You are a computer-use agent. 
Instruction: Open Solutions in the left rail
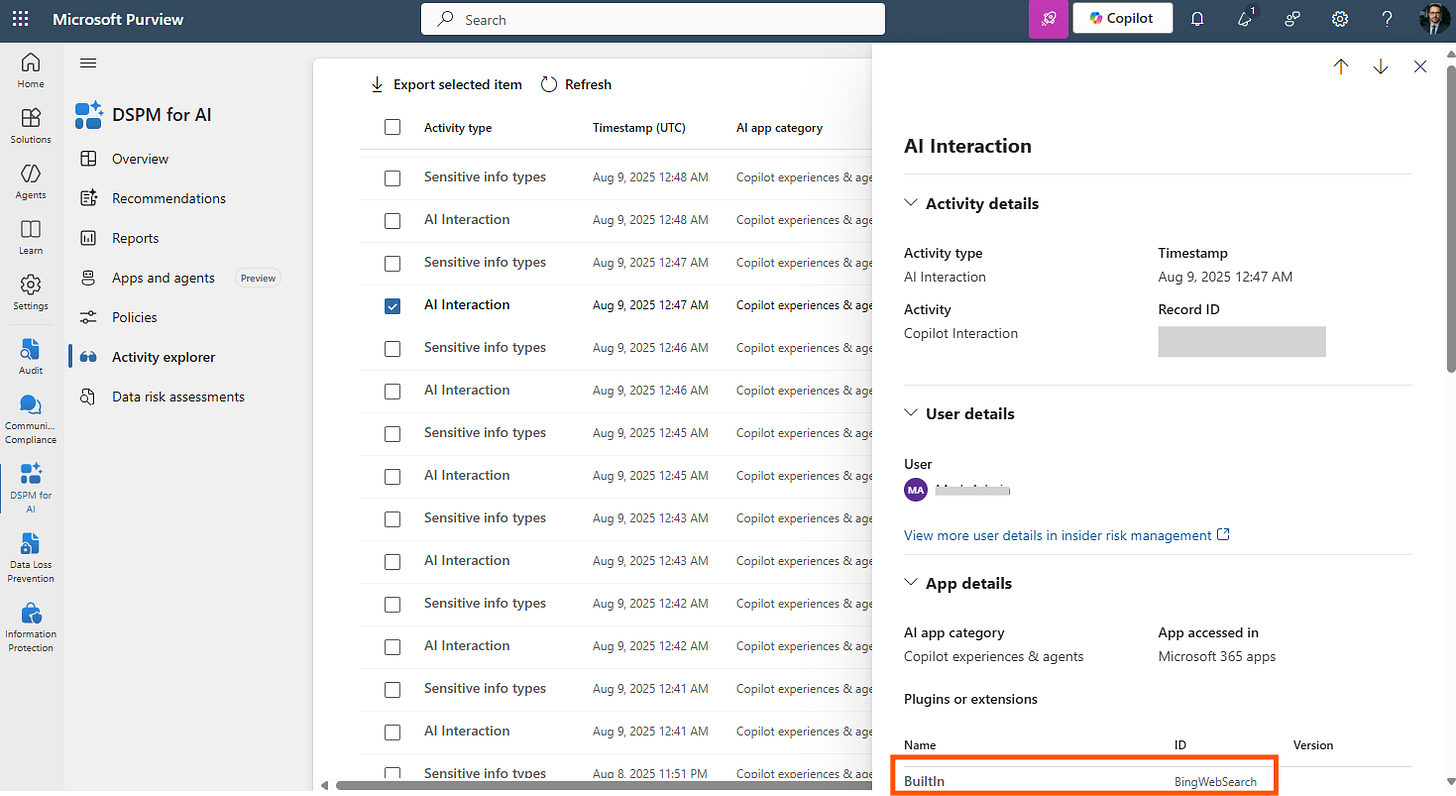31,126
